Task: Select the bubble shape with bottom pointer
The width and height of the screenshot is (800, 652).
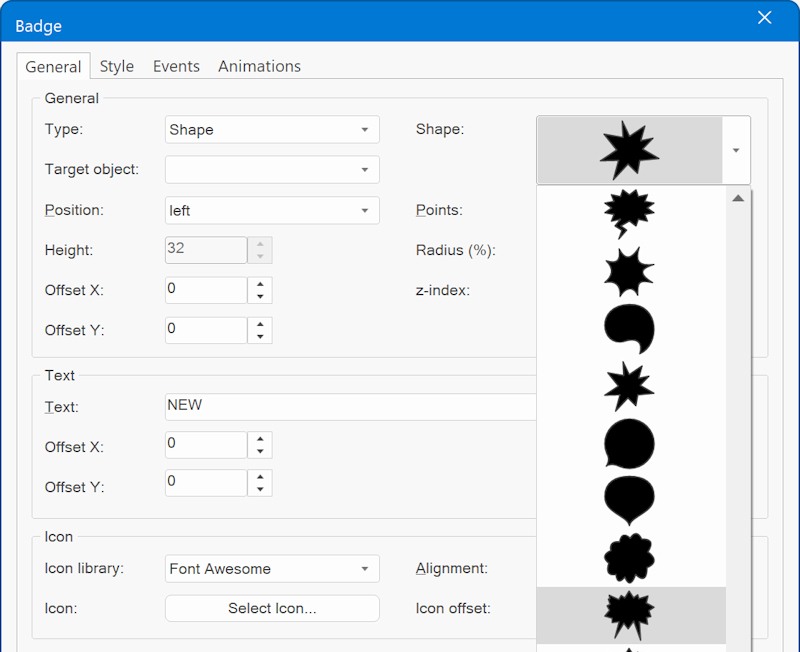Action: click(x=630, y=501)
